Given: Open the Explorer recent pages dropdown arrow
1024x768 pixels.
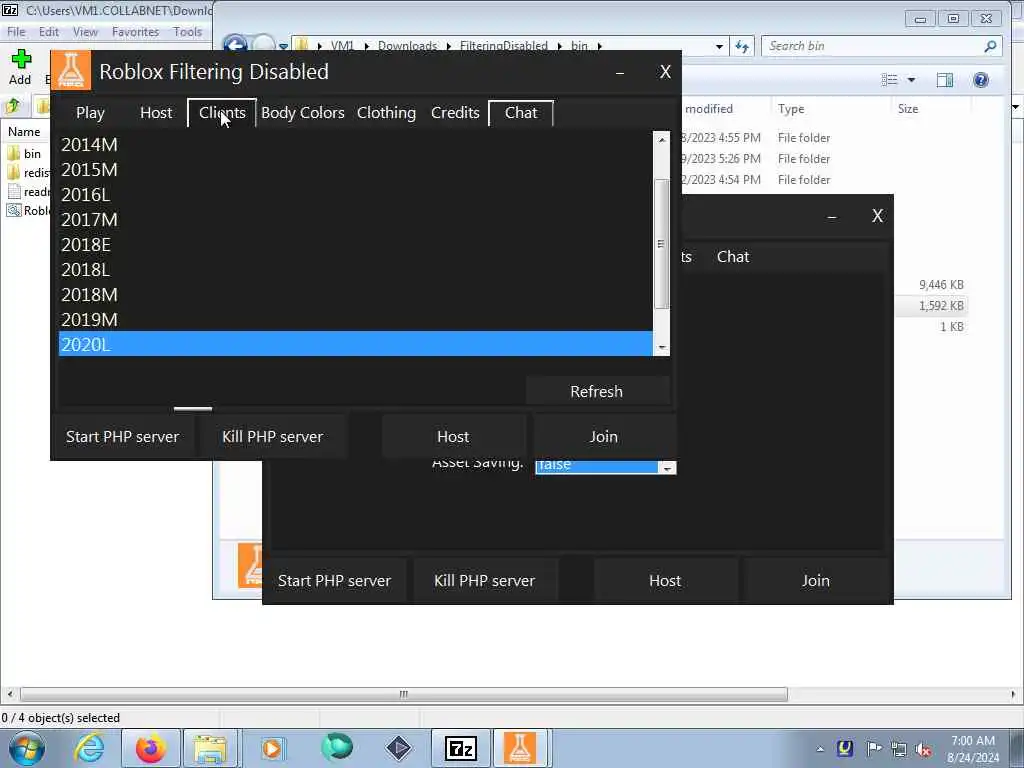Looking at the screenshot, I should point(283,46).
